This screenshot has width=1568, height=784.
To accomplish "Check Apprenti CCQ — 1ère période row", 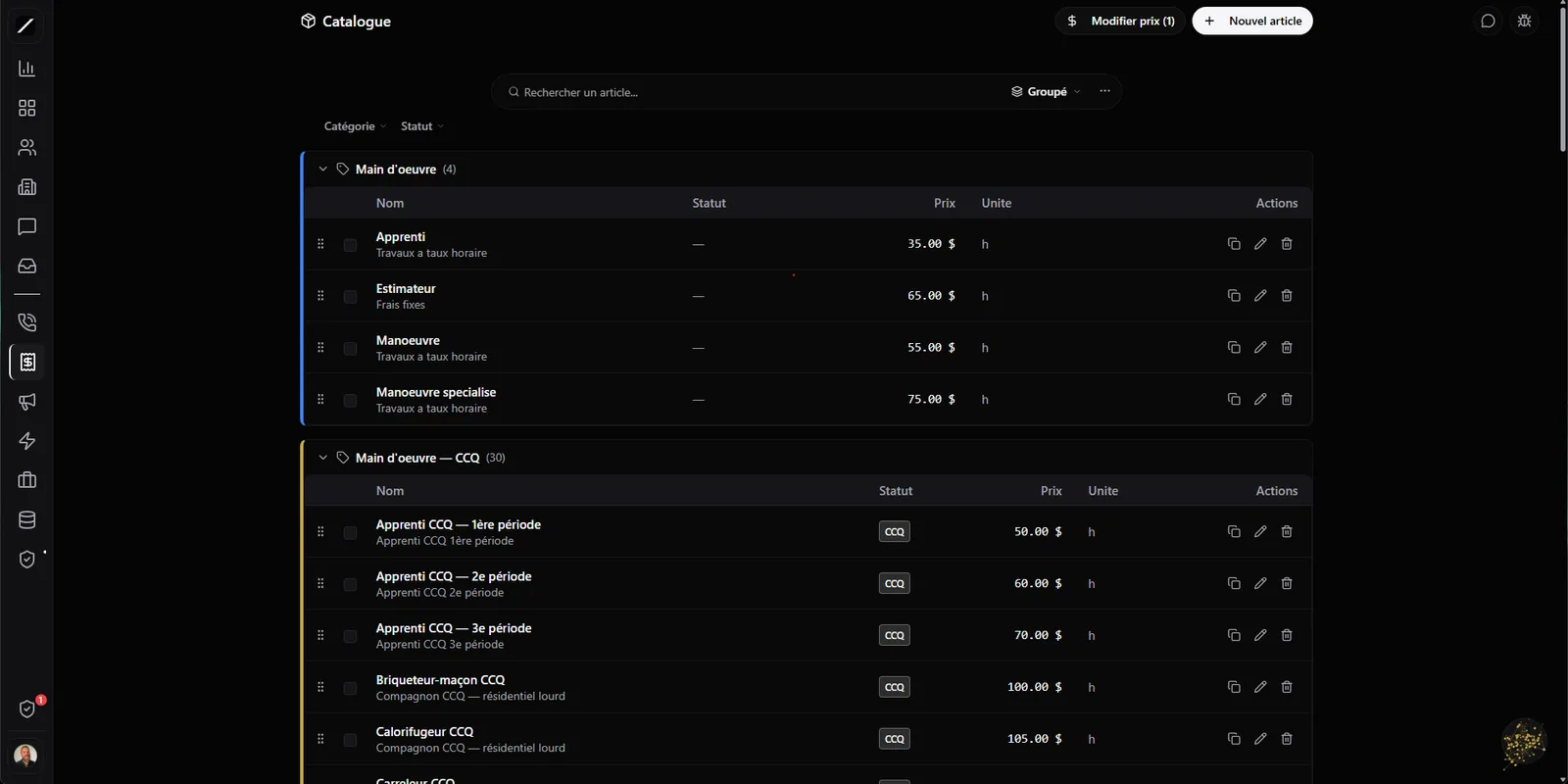I will [x=350, y=533].
